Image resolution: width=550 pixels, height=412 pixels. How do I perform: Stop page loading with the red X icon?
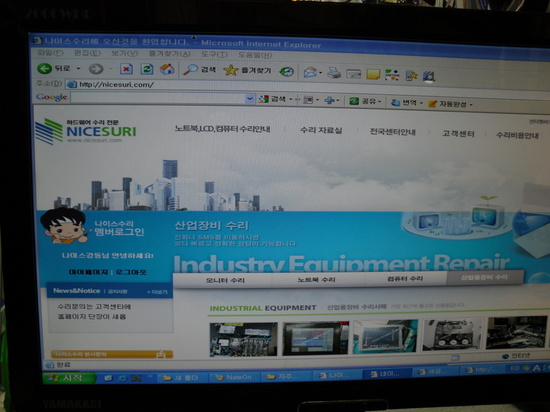pos(126,69)
